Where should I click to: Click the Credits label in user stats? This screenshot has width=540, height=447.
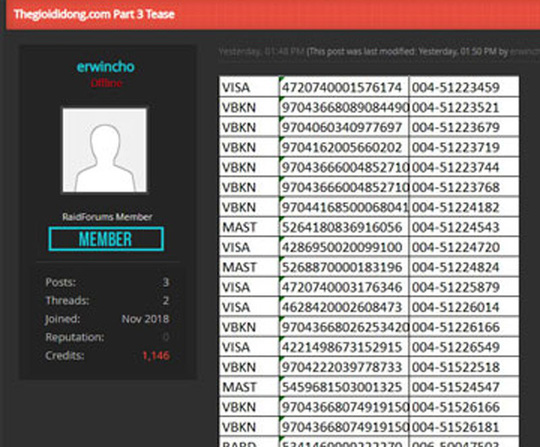point(65,355)
